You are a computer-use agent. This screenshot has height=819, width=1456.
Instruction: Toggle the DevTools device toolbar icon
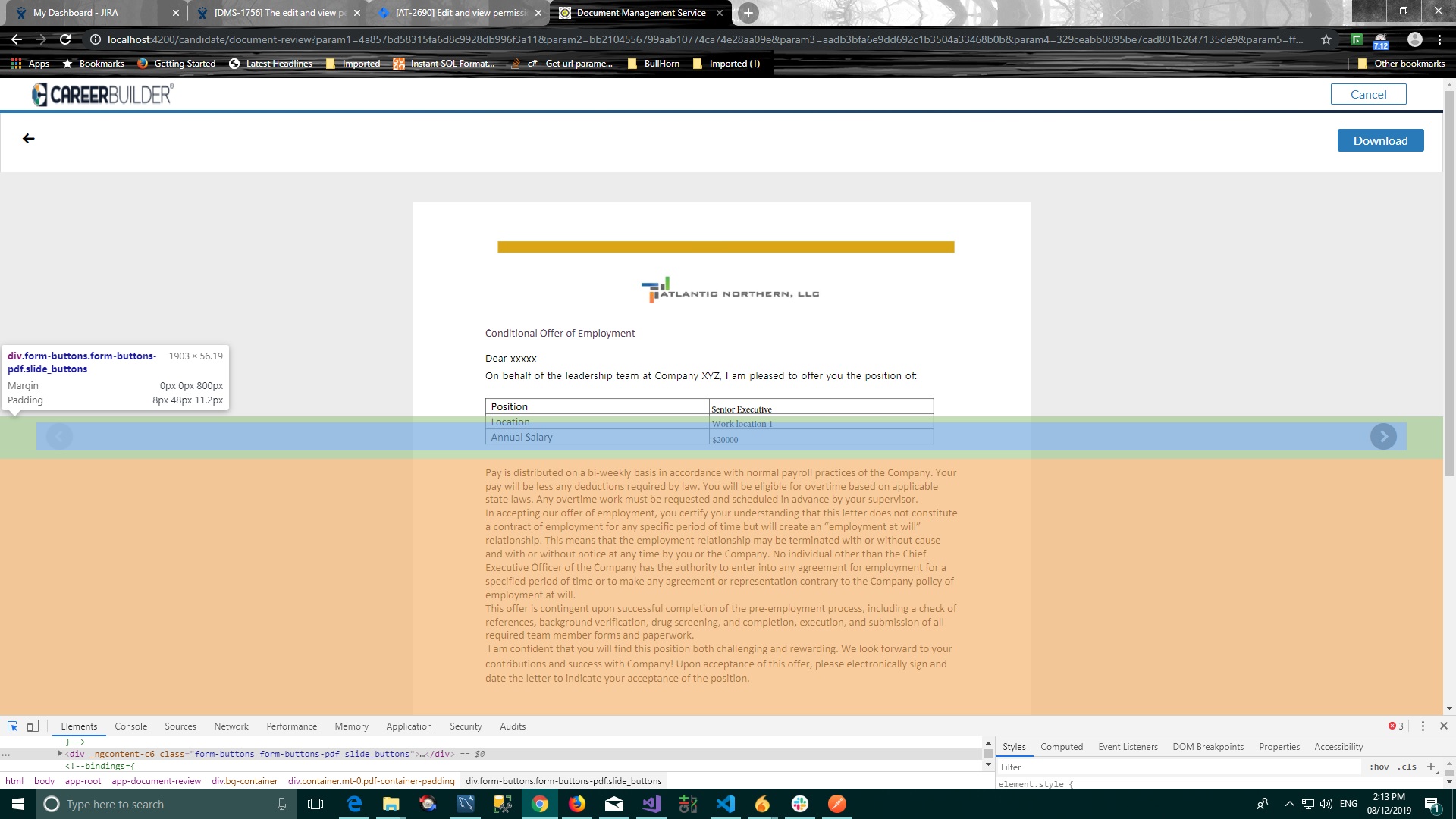[x=33, y=726]
